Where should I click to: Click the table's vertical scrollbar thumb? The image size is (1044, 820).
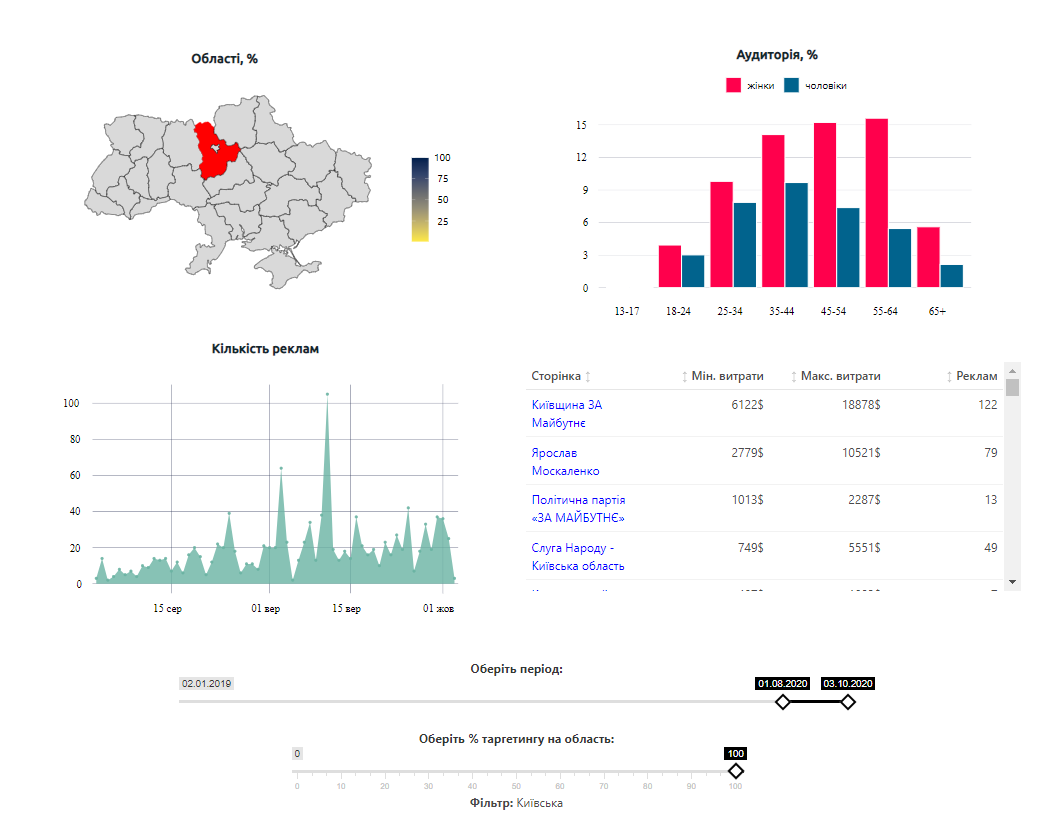[x=1012, y=388]
